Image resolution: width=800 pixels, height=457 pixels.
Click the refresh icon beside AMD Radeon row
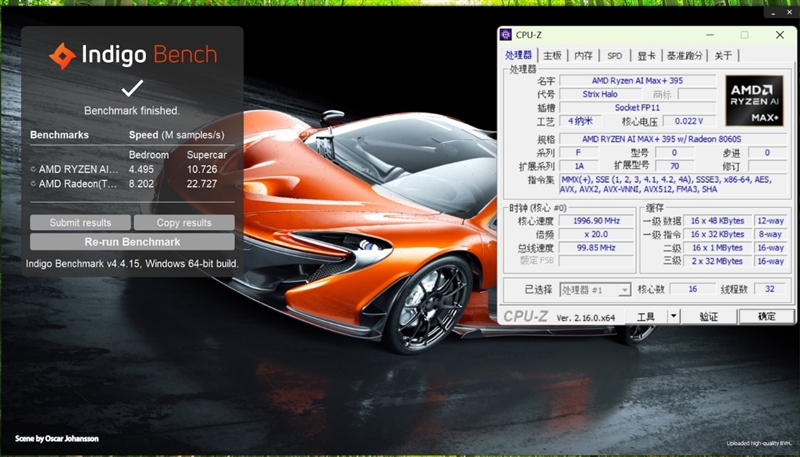(x=33, y=184)
